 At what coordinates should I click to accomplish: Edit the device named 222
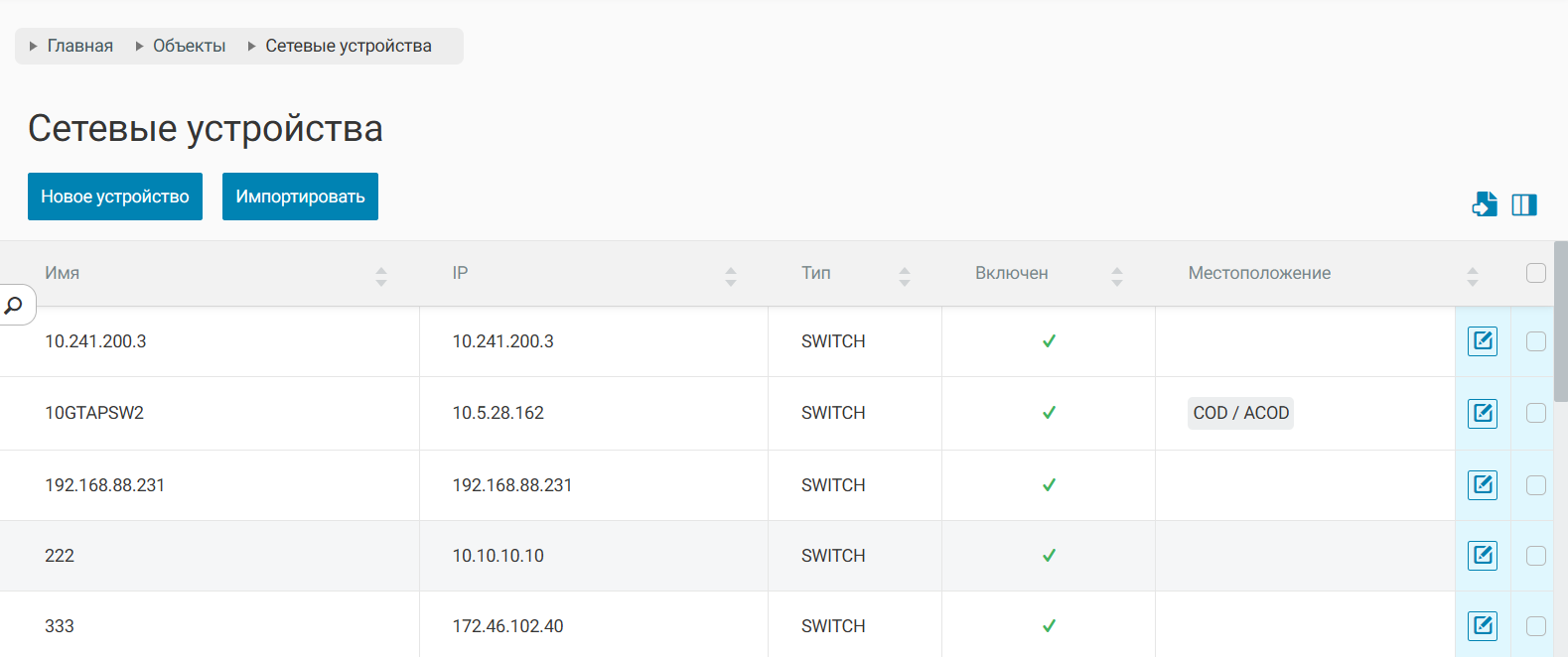1482,556
